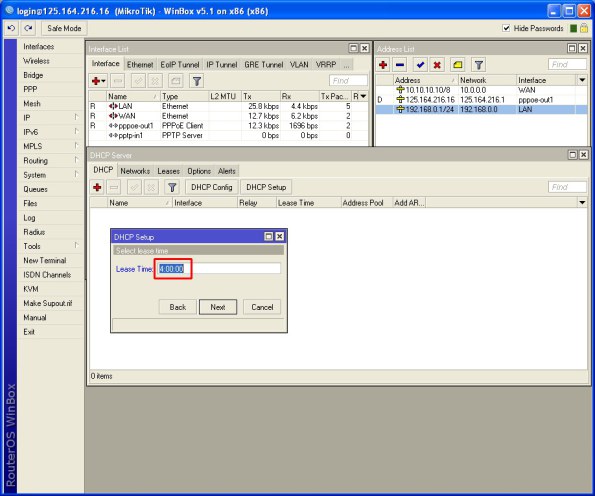
Task: Maximize the DHCP Setup dialog
Action: pos(269,236)
